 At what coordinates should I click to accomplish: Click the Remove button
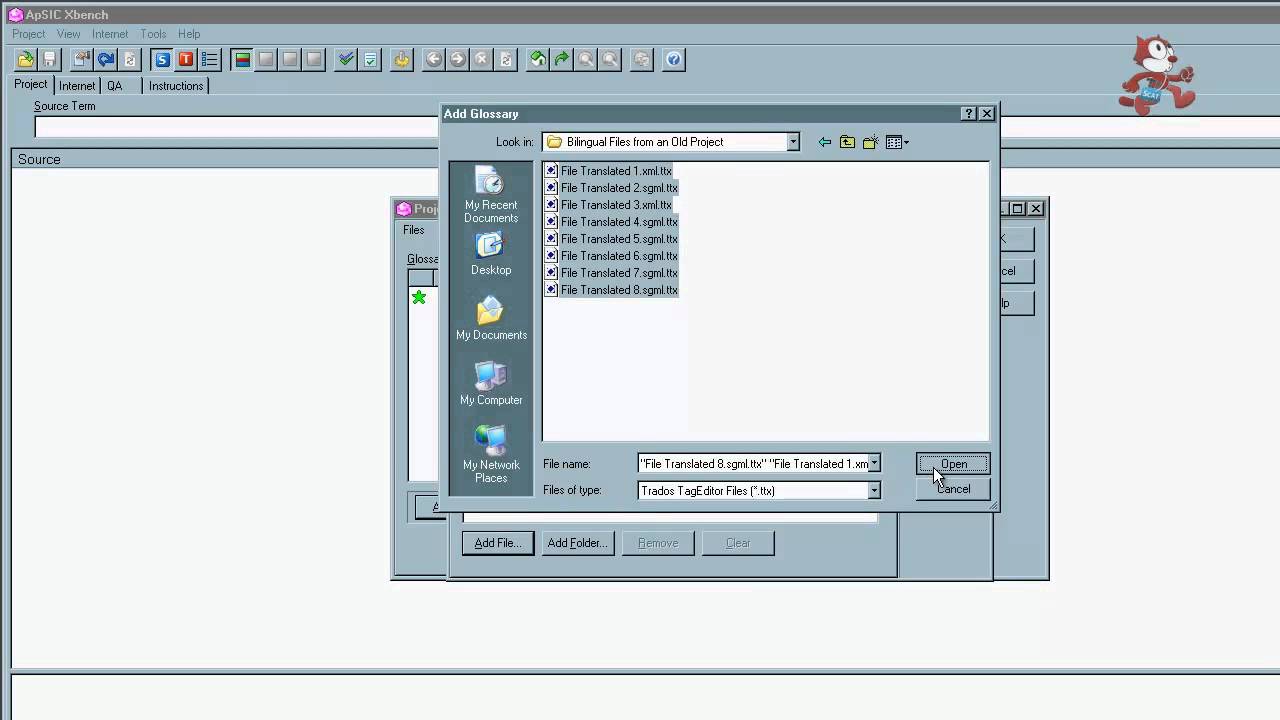[x=658, y=543]
